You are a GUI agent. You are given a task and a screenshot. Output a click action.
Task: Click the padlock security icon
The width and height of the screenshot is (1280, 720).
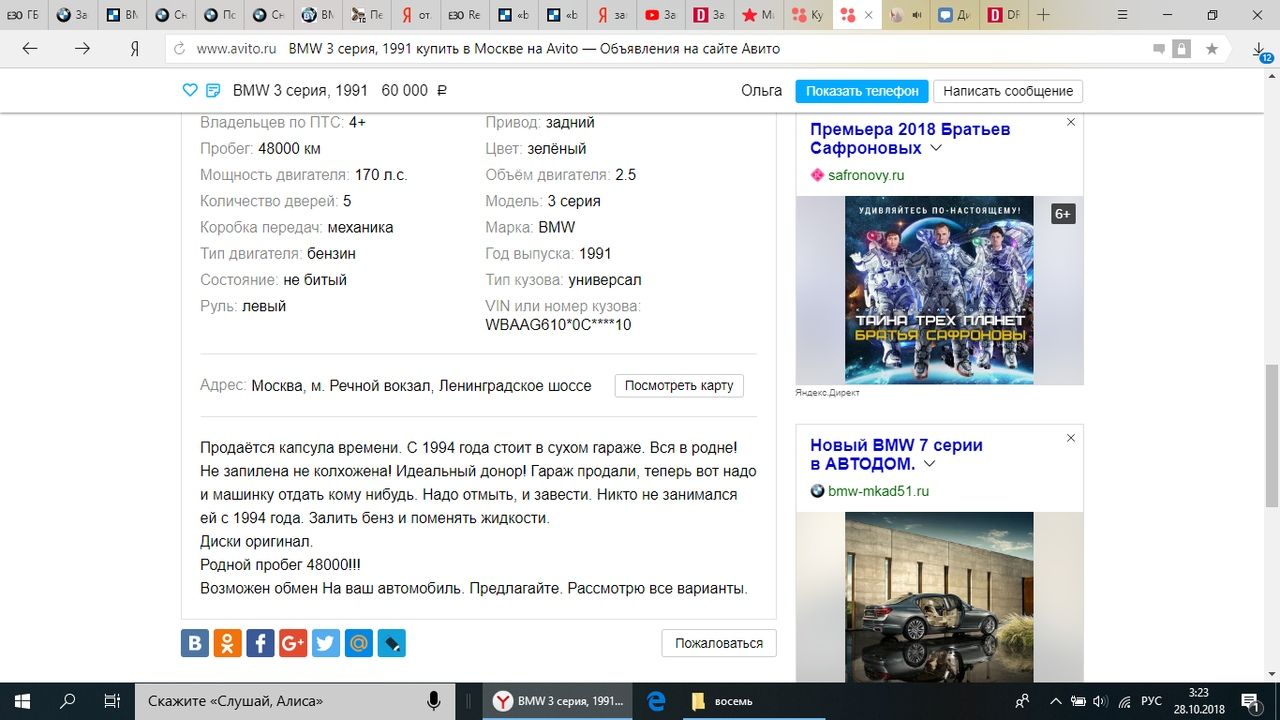1182,48
